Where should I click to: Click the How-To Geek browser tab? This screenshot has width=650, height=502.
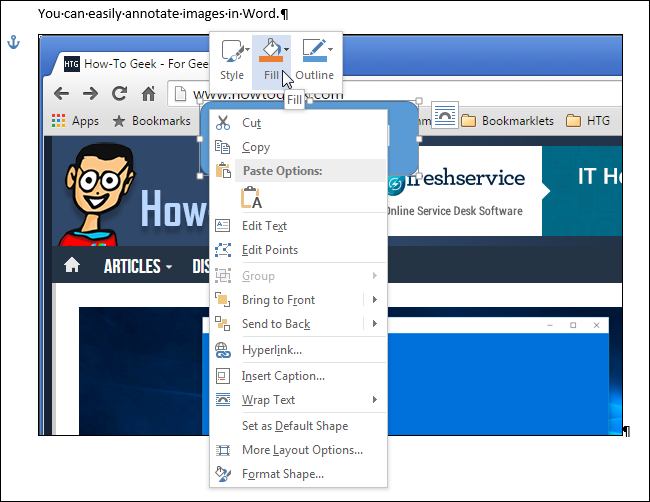[x=135, y=64]
